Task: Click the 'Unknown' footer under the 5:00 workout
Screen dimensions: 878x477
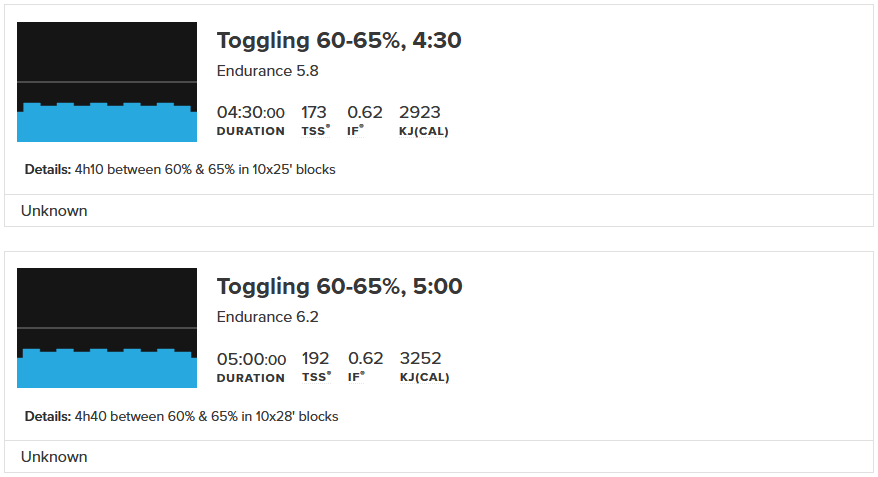Action: coord(54,457)
